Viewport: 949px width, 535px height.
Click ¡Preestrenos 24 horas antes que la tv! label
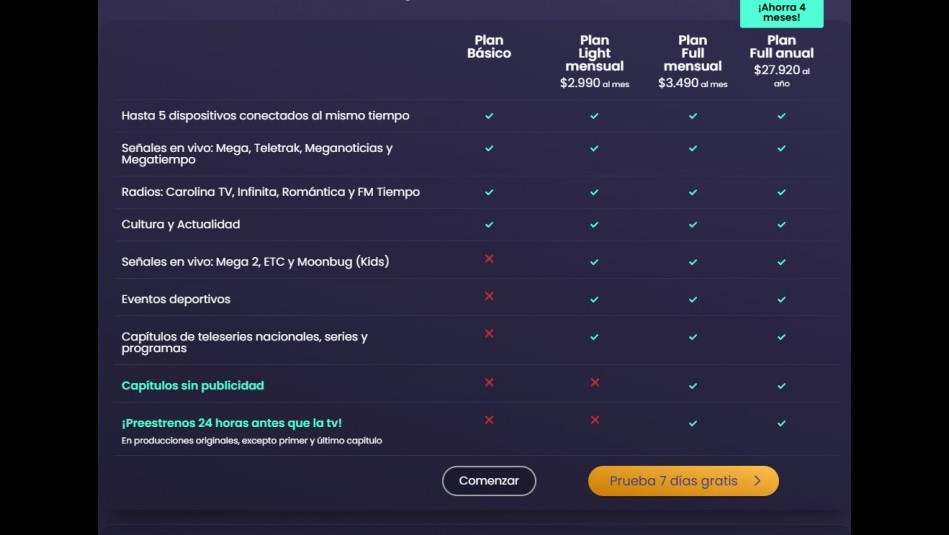point(232,423)
